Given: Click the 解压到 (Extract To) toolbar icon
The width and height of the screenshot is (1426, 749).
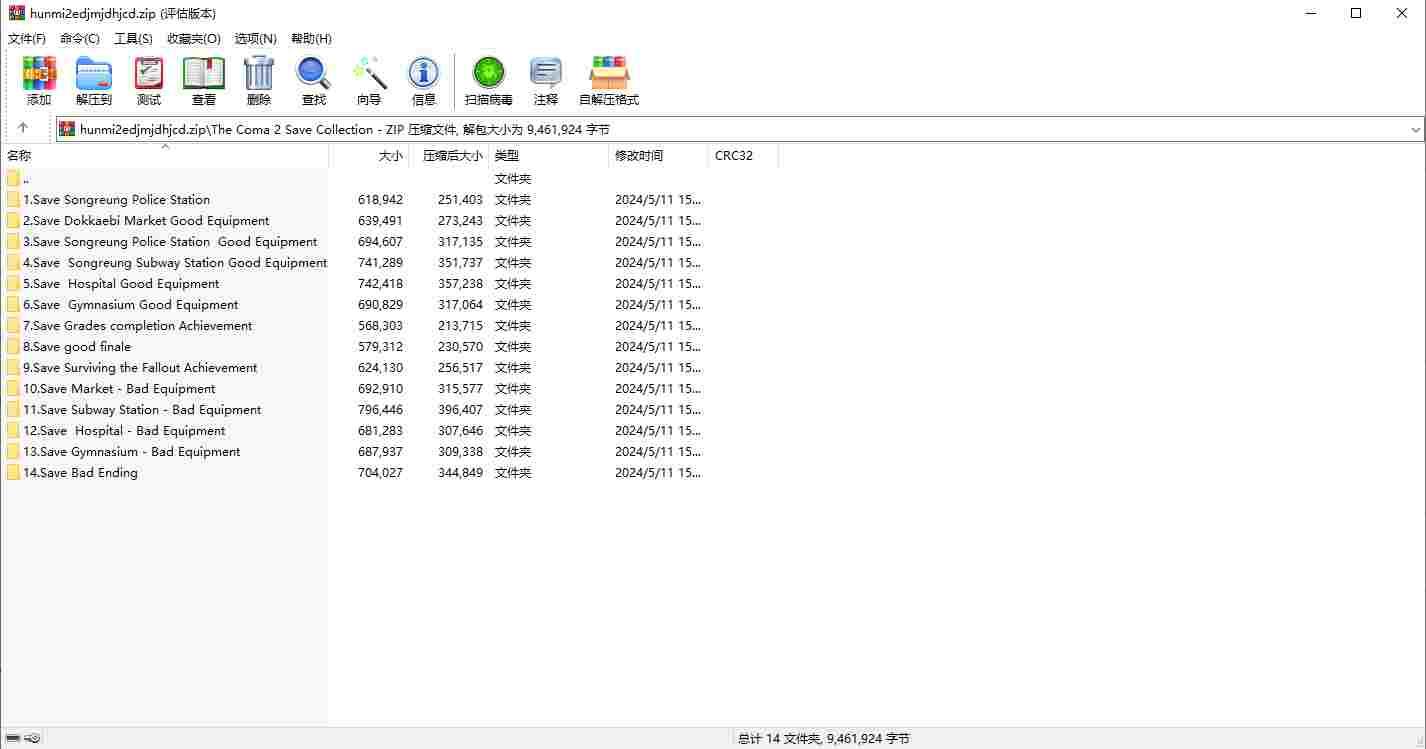Looking at the screenshot, I should 94,81.
